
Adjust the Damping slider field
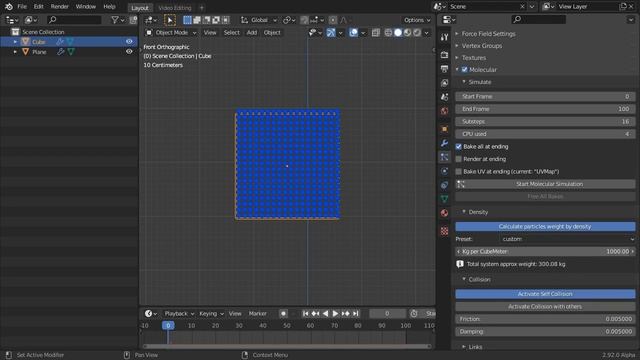pyautogui.click(x=545, y=332)
